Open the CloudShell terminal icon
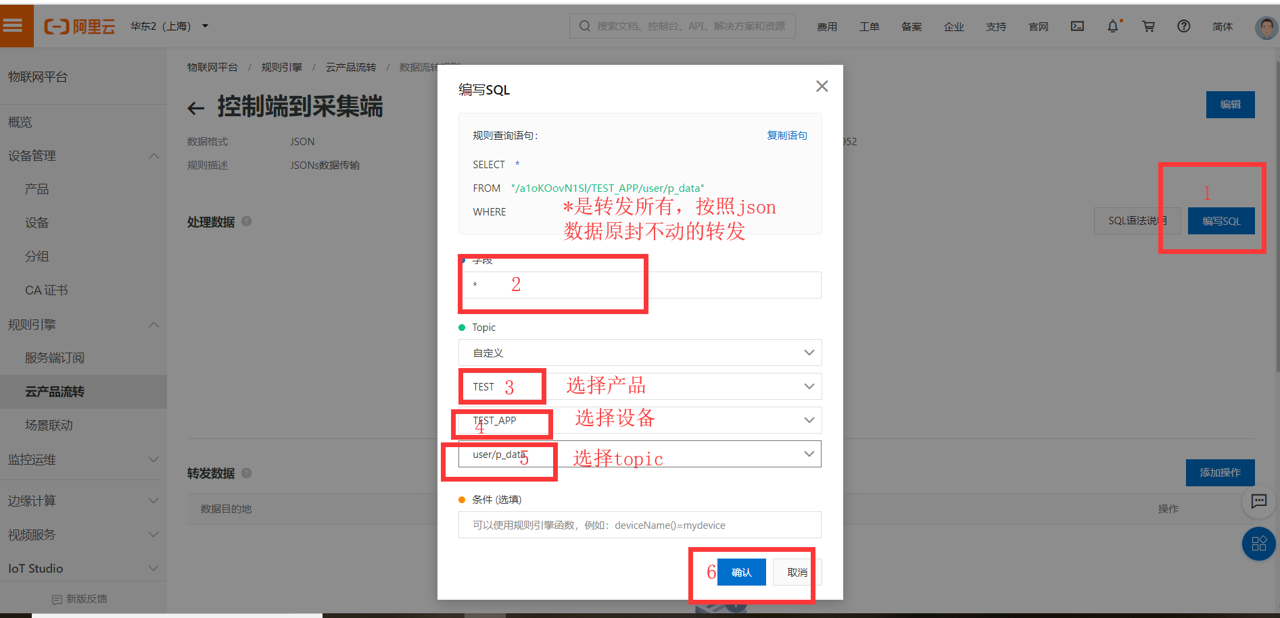The width and height of the screenshot is (1280, 618). coord(1077,26)
